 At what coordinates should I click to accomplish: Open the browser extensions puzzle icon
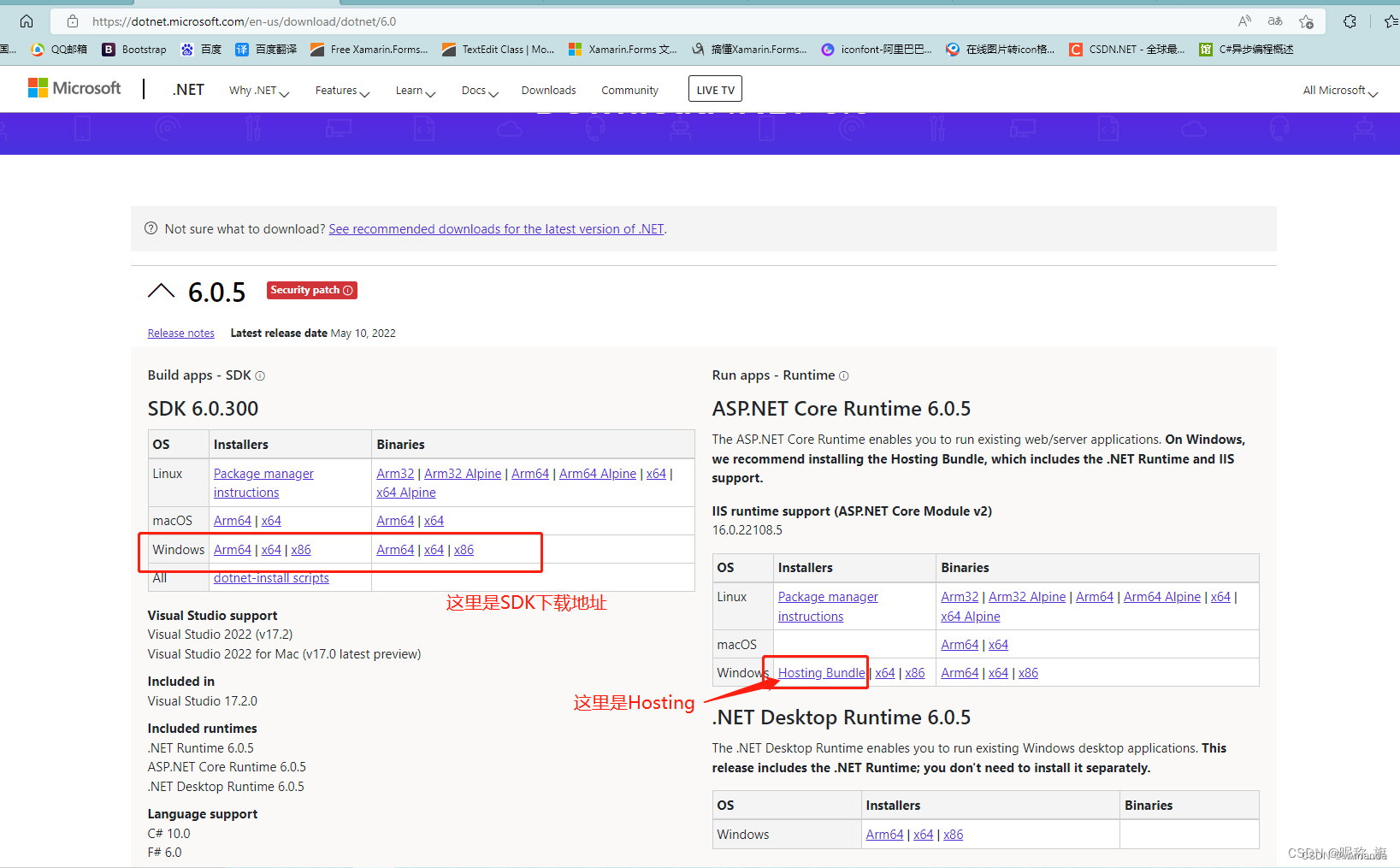1350,21
